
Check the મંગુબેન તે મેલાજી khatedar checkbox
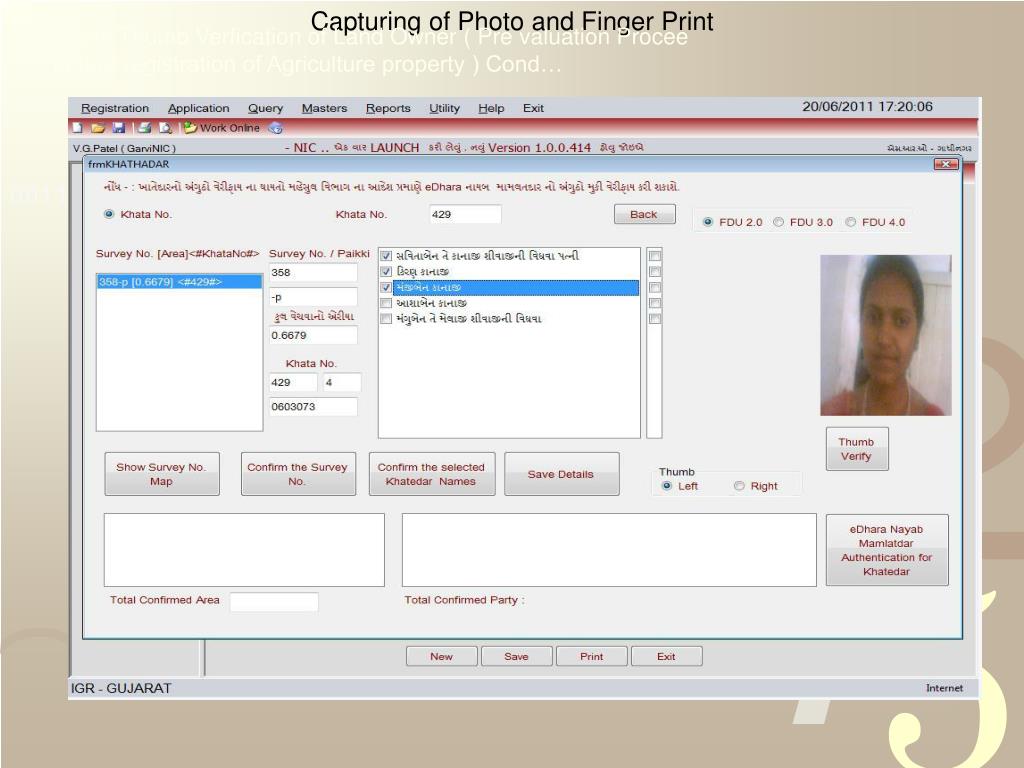click(x=386, y=319)
